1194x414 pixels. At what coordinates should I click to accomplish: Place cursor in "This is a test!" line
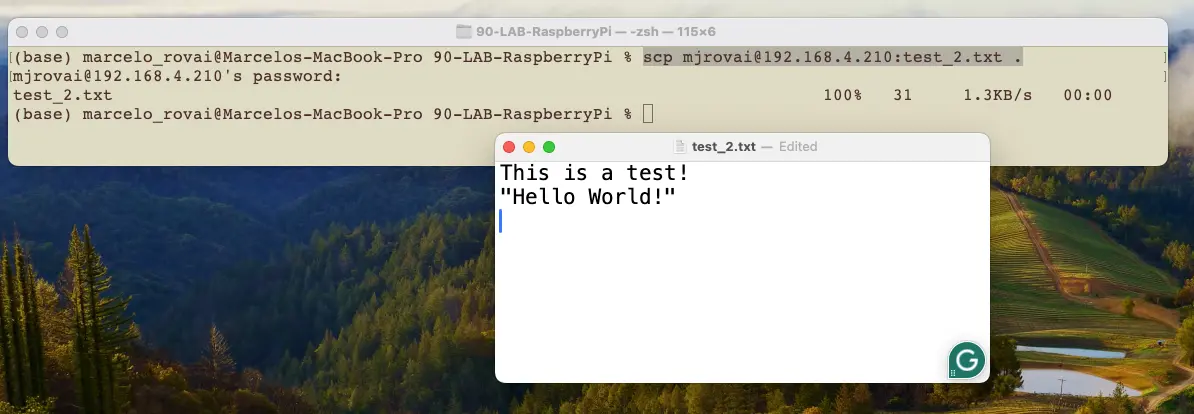coord(594,174)
